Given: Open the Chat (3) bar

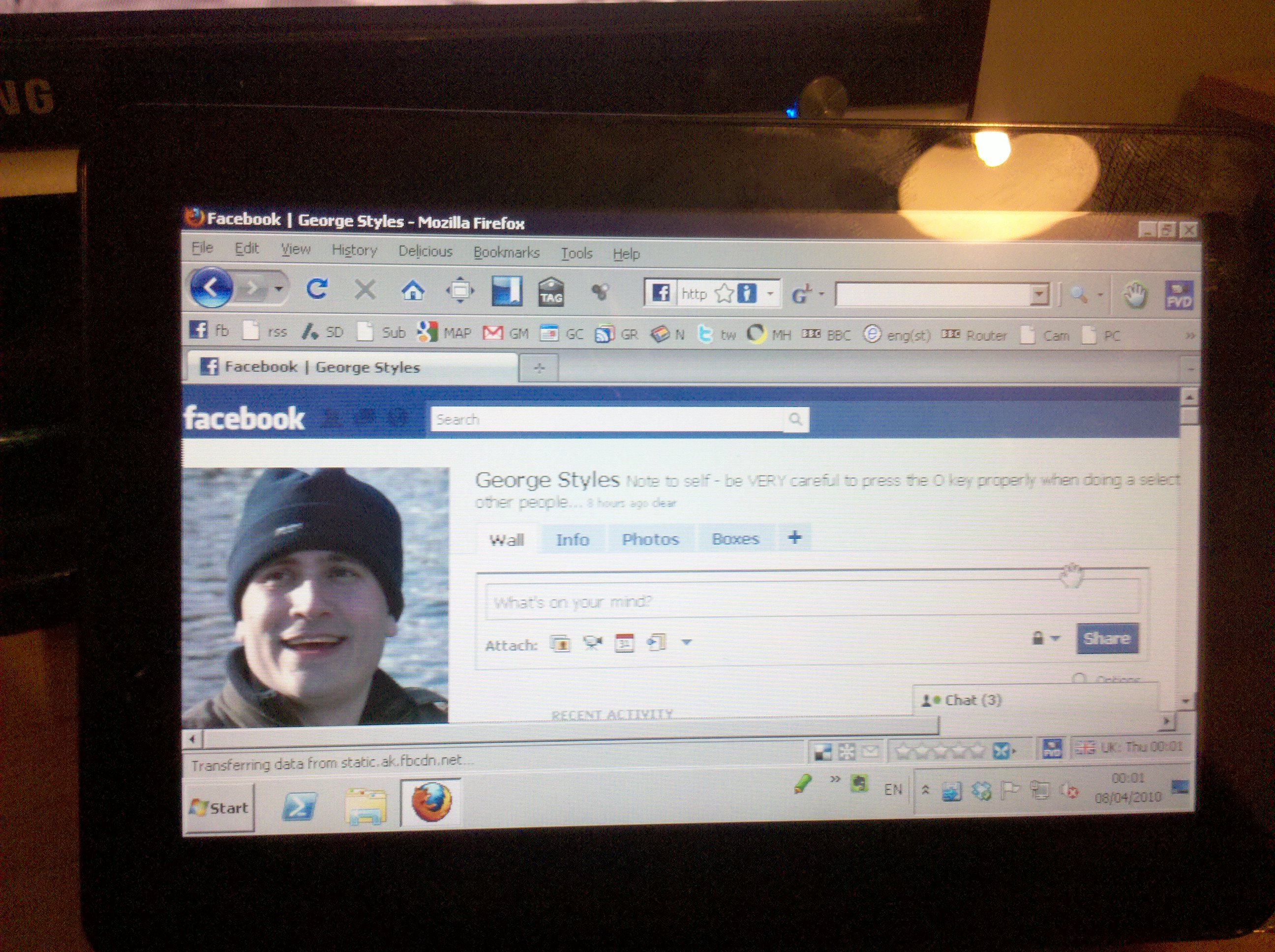Looking at the screenshot, I should tap(1035, 700).
